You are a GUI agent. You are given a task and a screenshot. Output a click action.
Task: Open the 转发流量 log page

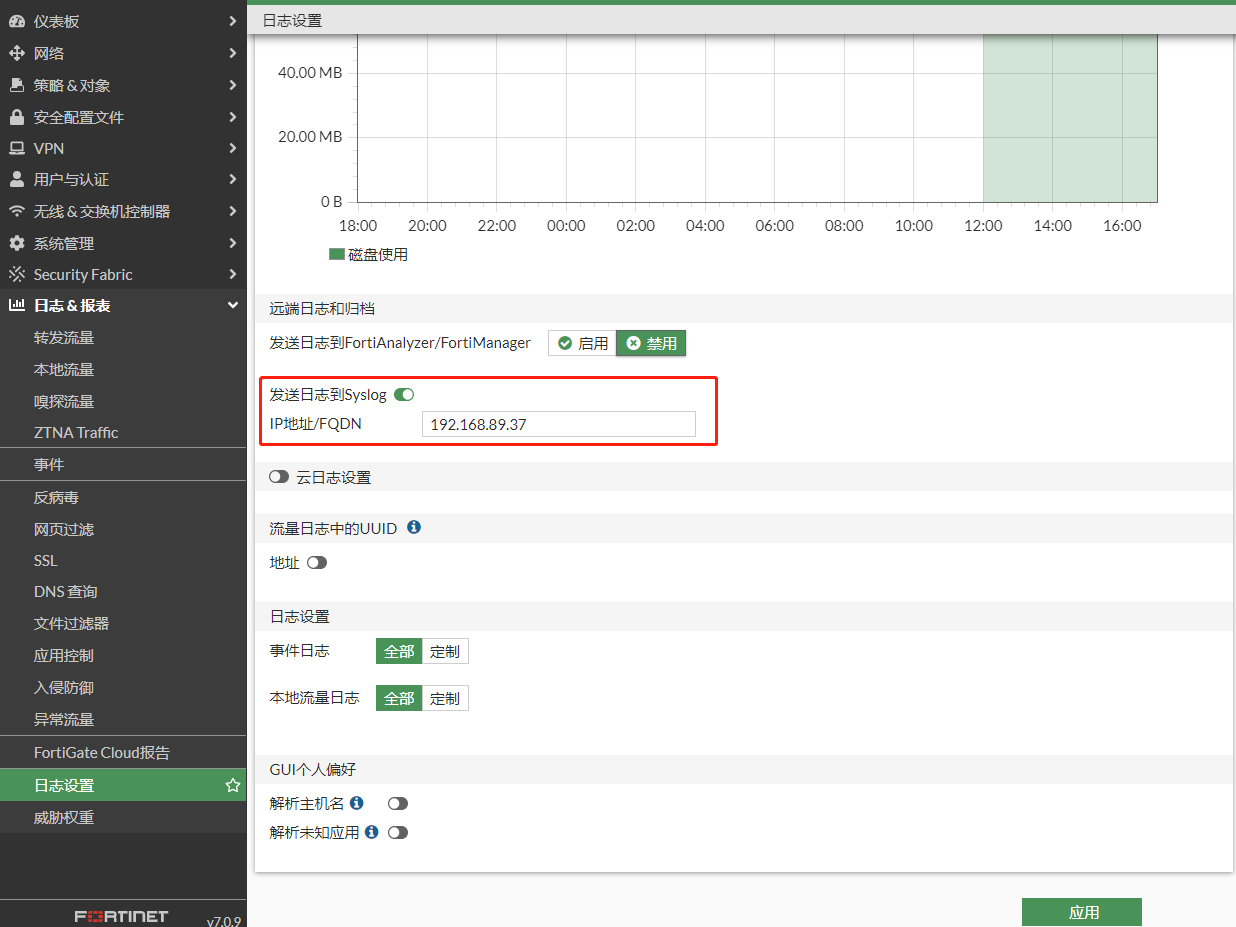point(64,338)
